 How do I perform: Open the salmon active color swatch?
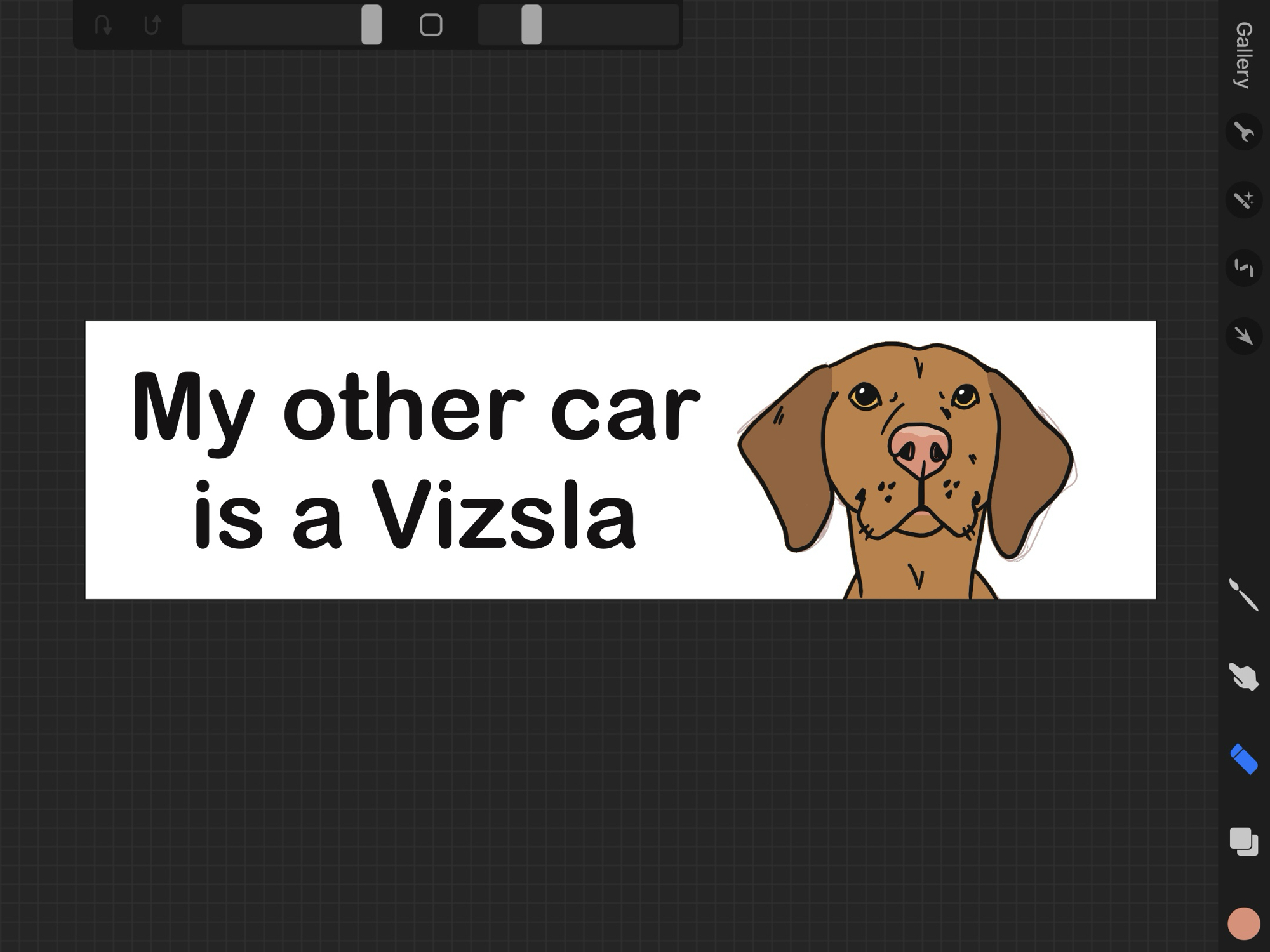point(1243,923)
